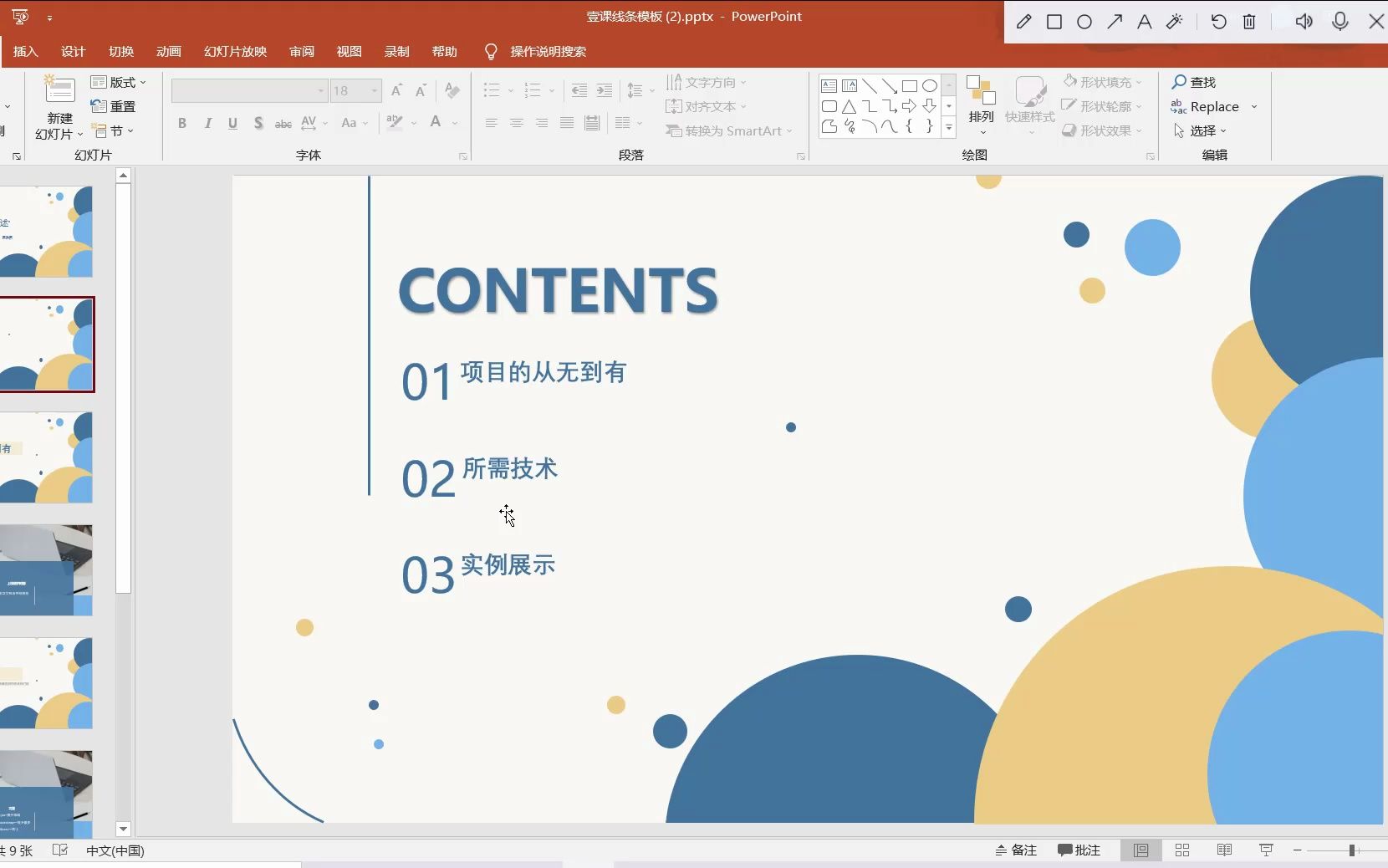This screenshot has width=1388, height=868.
Task: Align text left
Action: (492, 123)
